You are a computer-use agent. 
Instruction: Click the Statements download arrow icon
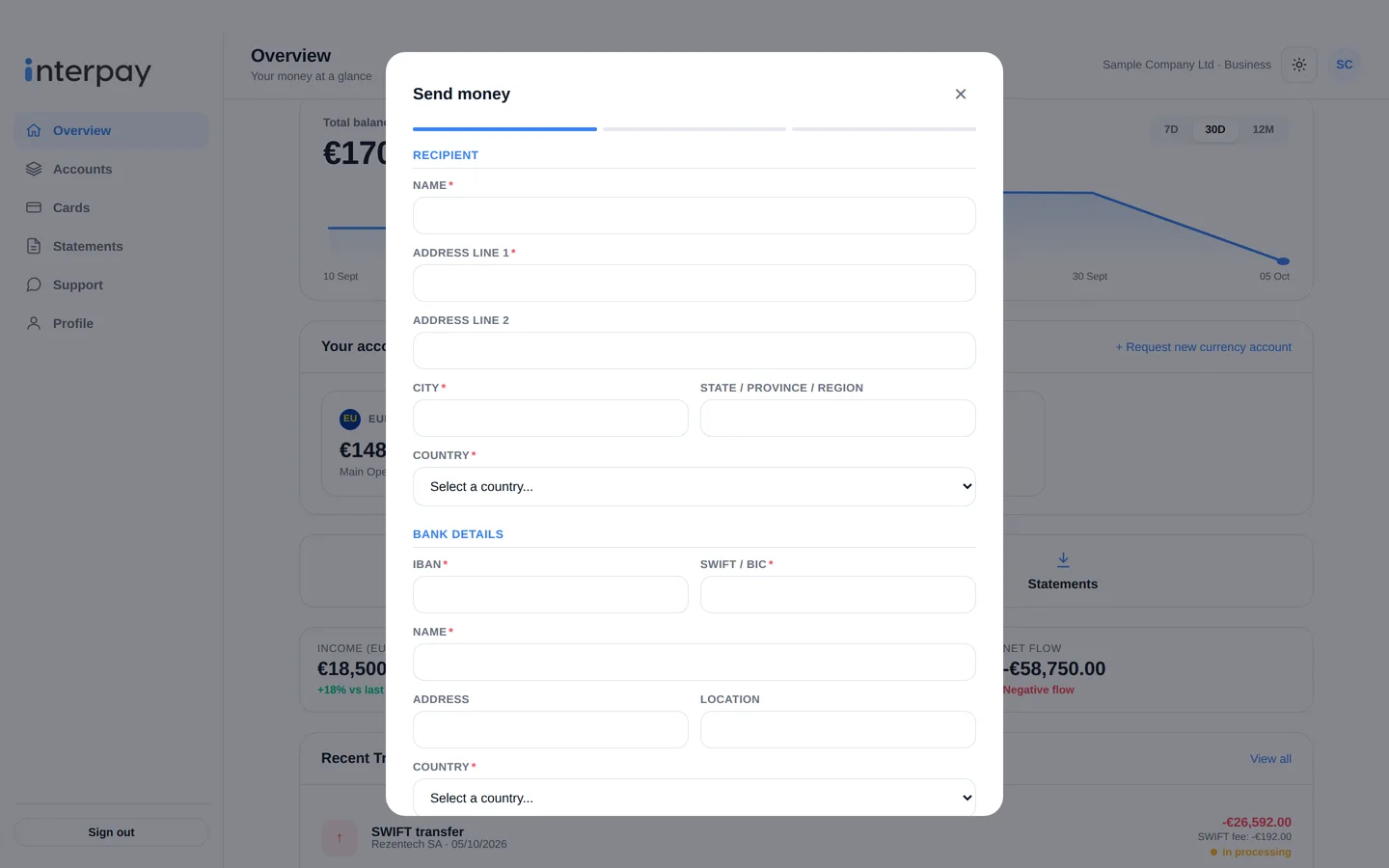pos(1063,559)
